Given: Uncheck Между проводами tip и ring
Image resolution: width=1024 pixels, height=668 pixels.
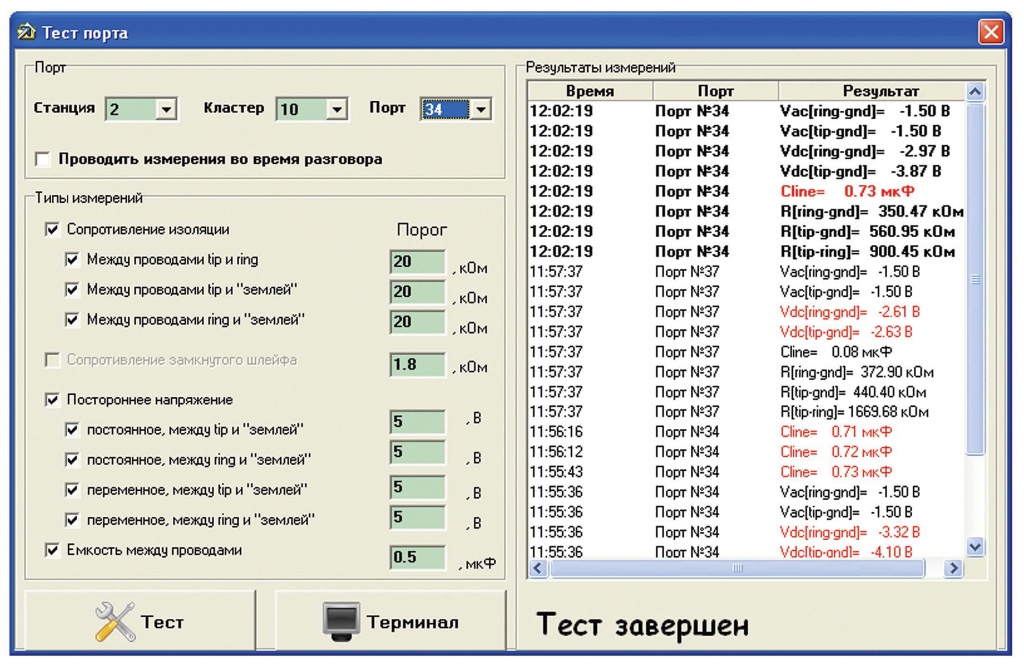Looking at the screenshot, I should coord(72,259).
